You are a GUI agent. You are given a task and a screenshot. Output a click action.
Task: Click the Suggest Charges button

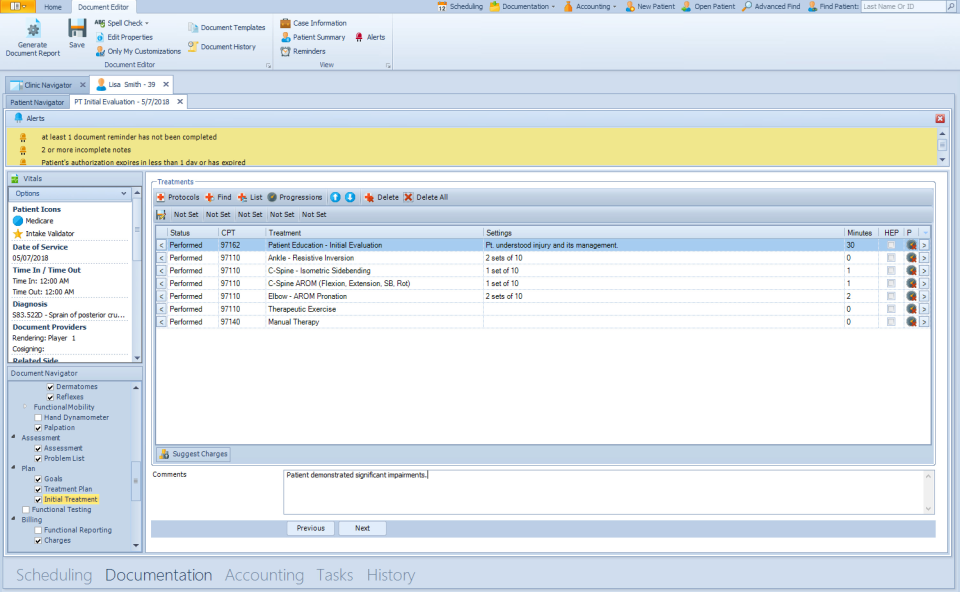coord(195,453)
